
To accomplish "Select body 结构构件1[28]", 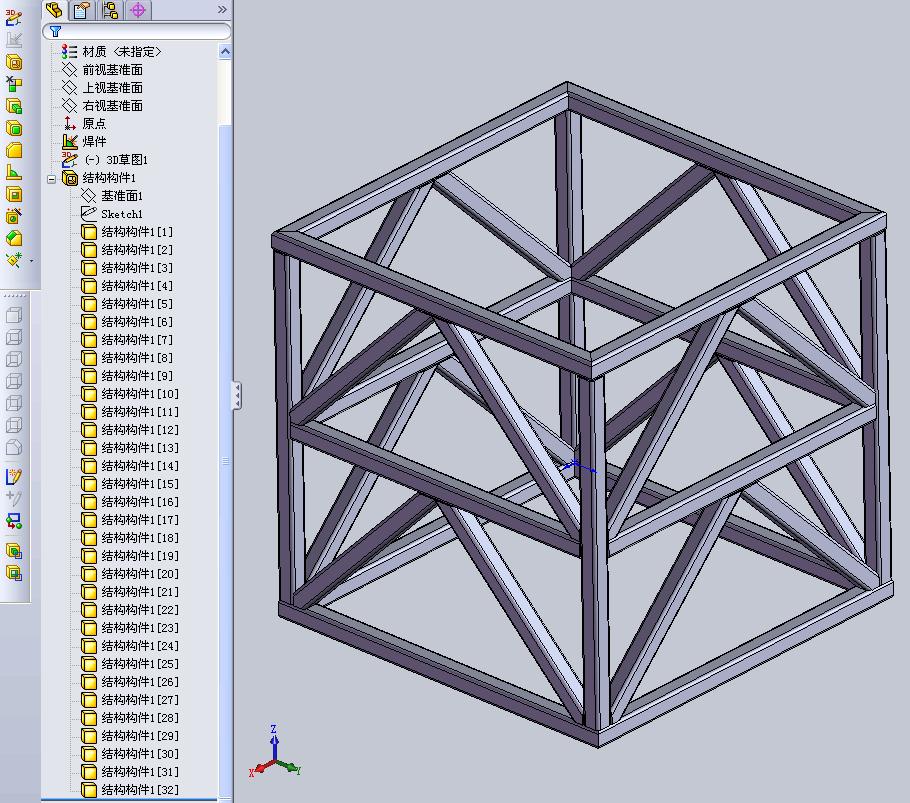I will click(140, 718).
